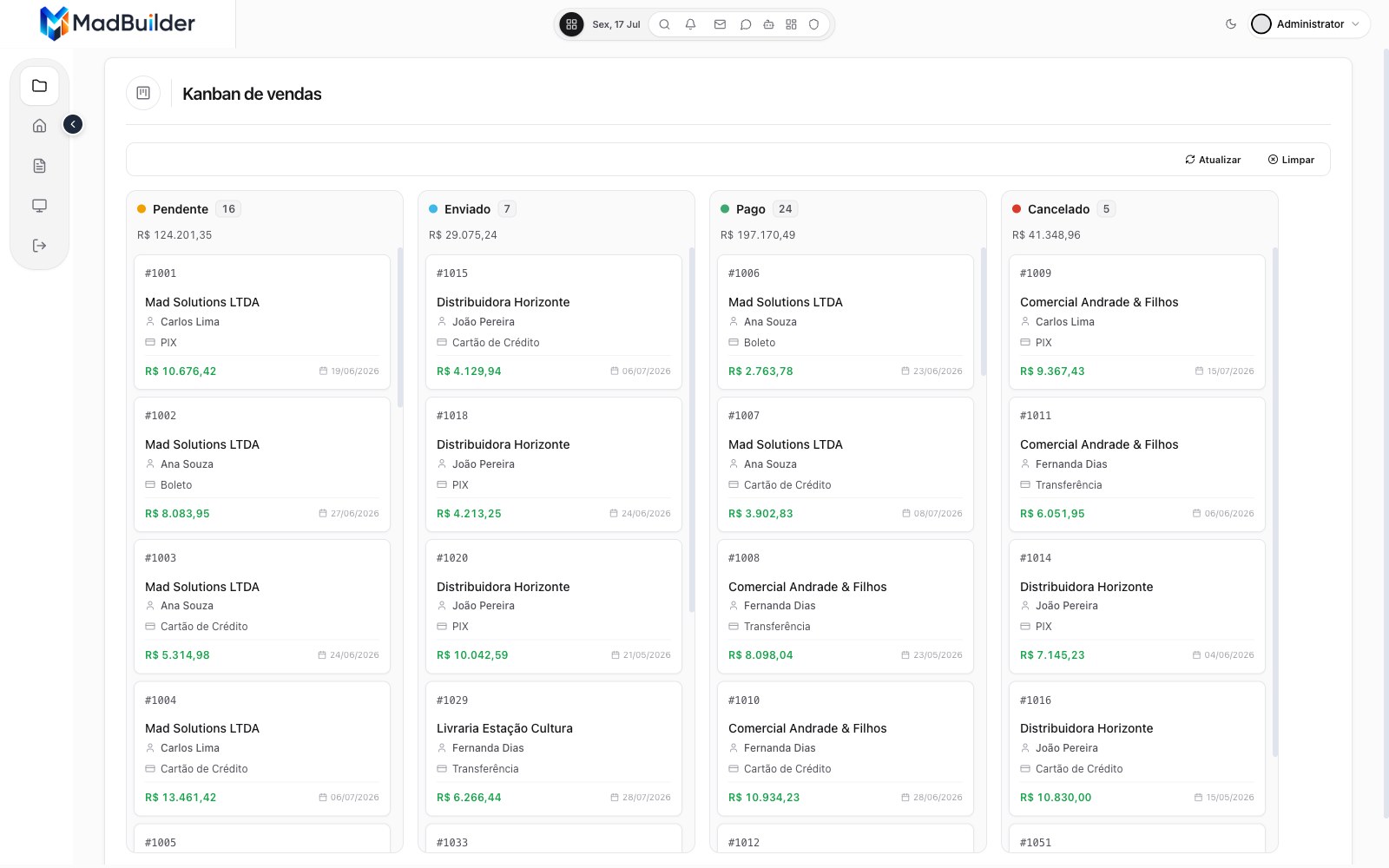Click the kanban board icon beside the title
This screenshot has height=868, width=1389.
pyautogui.click(x=143, y=93)
